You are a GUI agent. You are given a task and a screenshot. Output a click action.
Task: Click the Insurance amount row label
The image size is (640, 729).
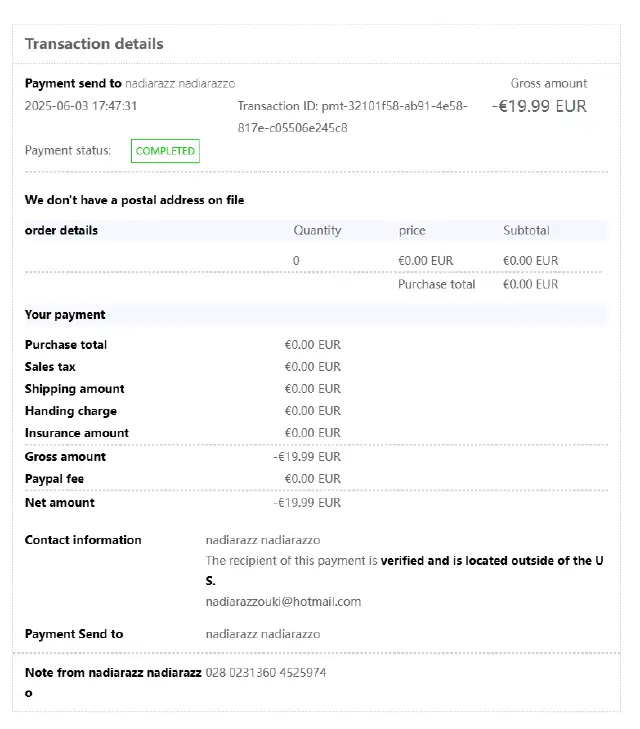(x=77, y=433)
